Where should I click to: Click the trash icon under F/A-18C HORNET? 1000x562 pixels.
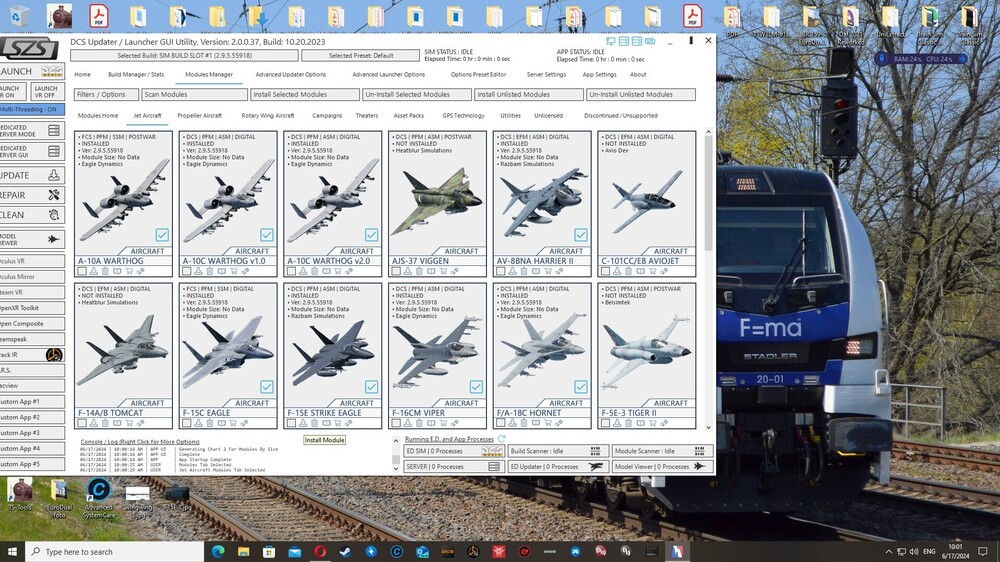[x=524, y=423]
